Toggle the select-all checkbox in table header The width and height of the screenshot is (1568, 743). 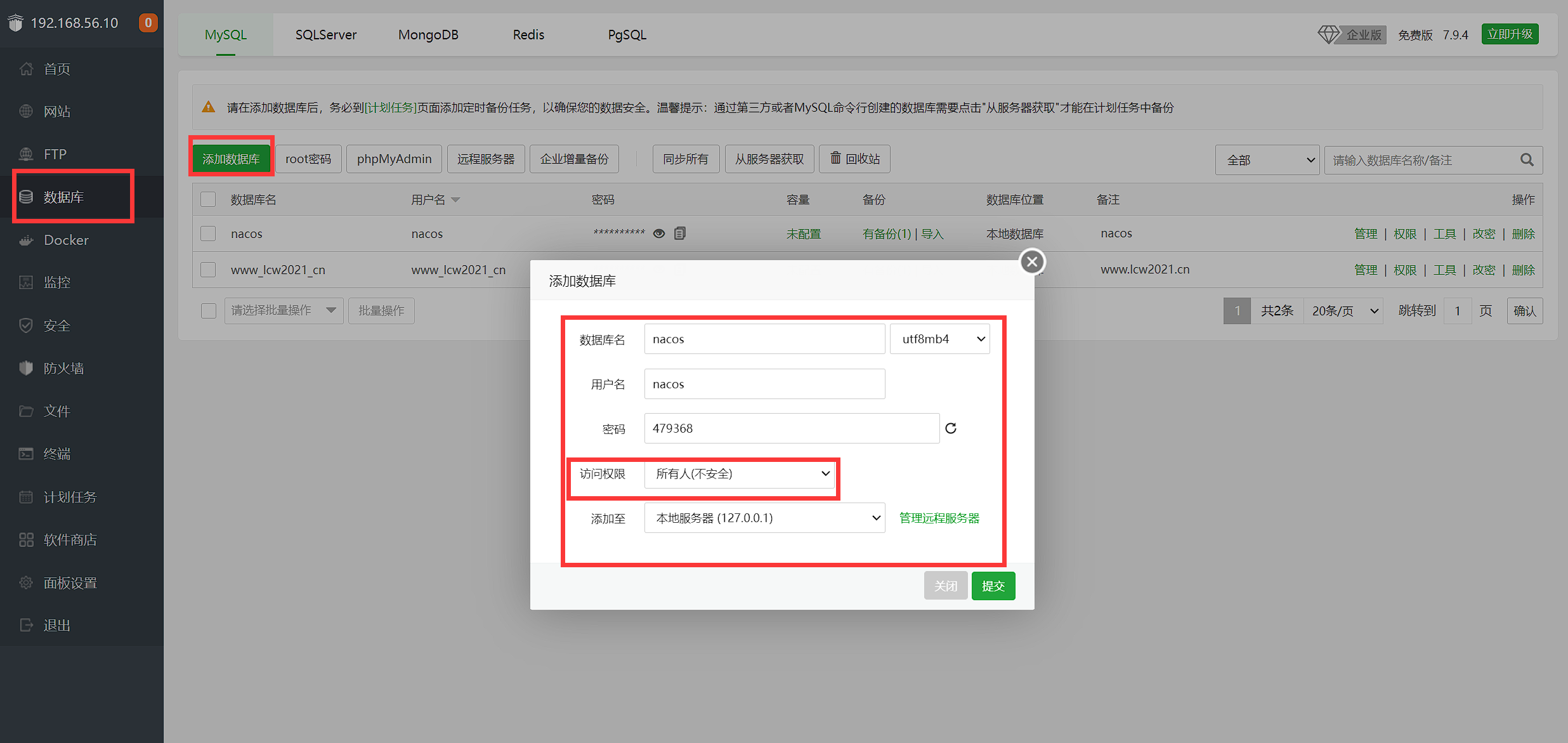(208, 199)
